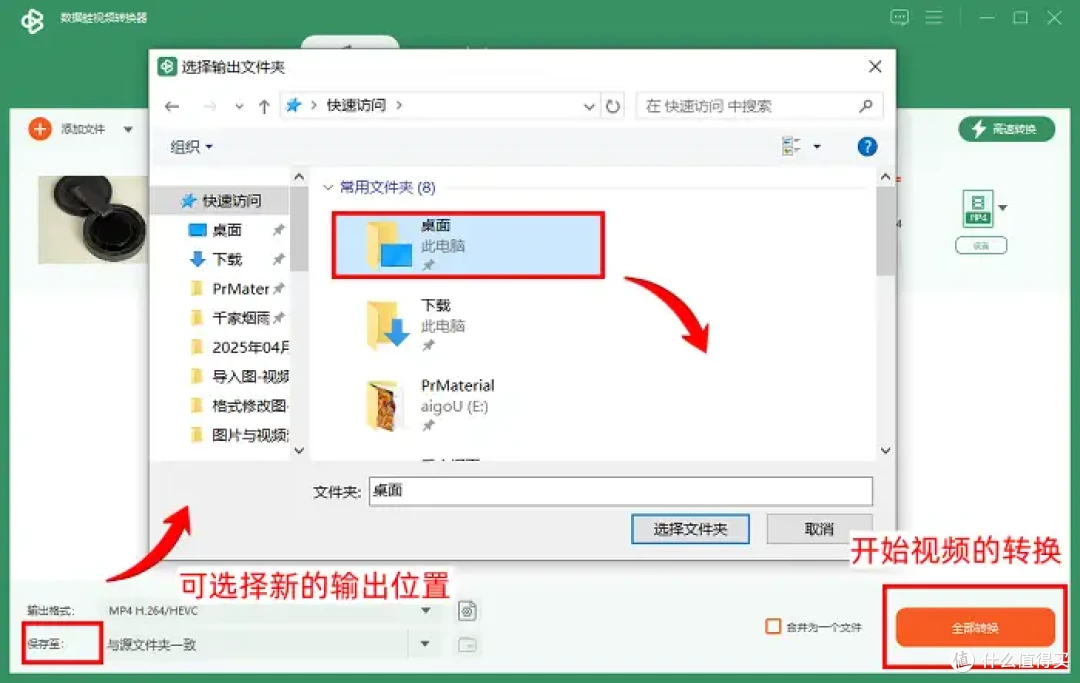Click the MP4 output format icon

pyautogui.click(x=978, y=207)
